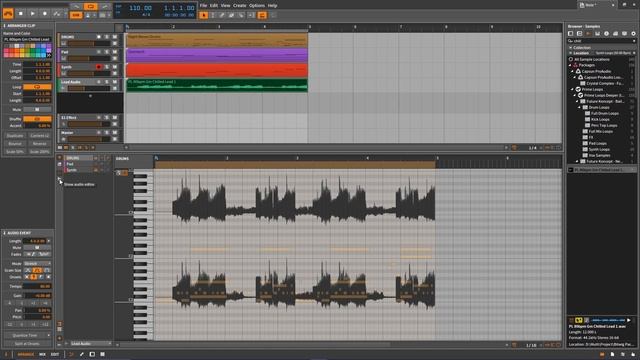Image resolution: width=640 pixels, height=360 pixels.
Task: Start playback with the Play button
Action: [x=33, y=13]
